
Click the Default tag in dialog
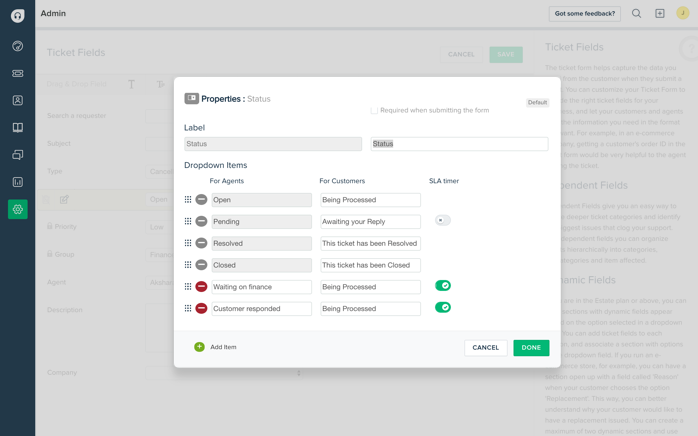pos(537,102)
